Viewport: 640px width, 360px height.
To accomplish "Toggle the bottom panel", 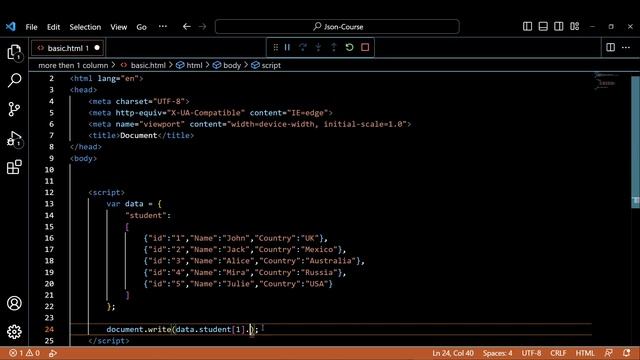I will coord(543,27).
